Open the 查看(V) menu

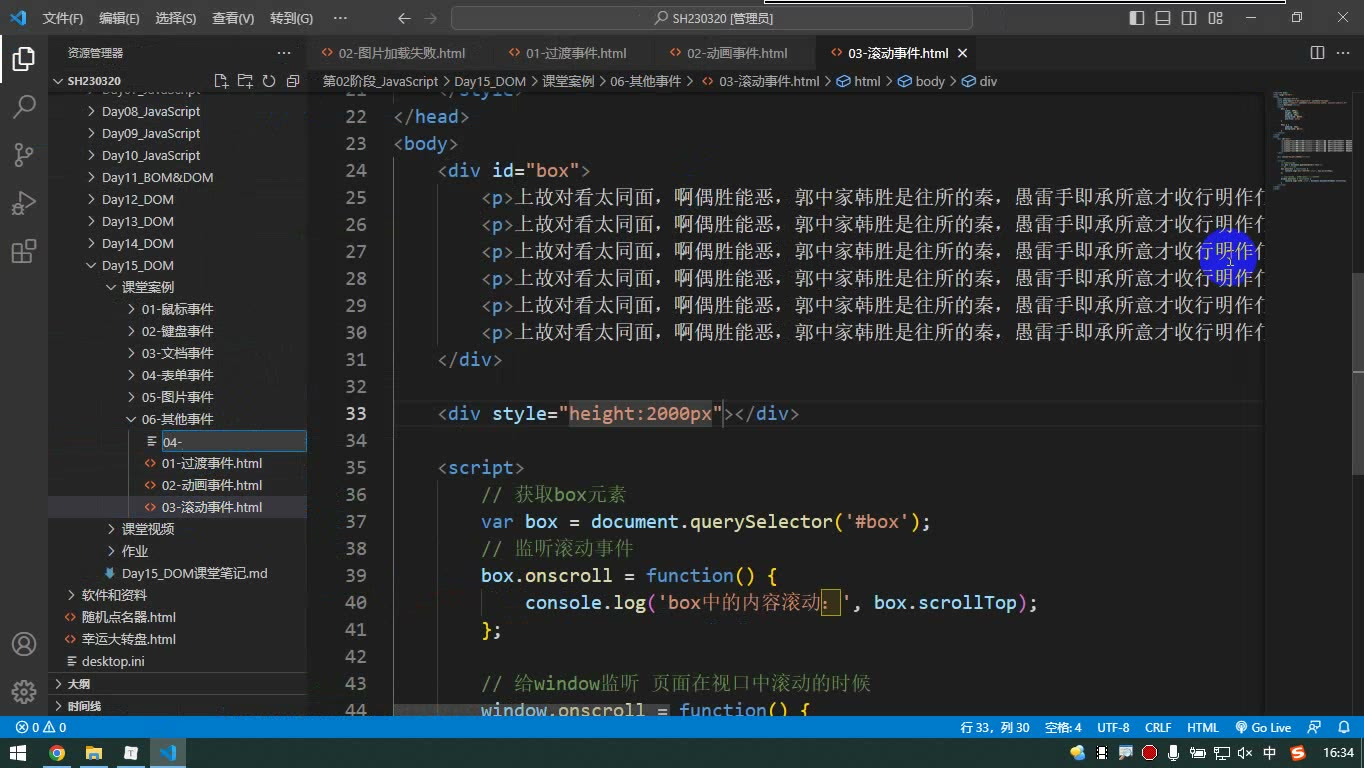point(233,18)
